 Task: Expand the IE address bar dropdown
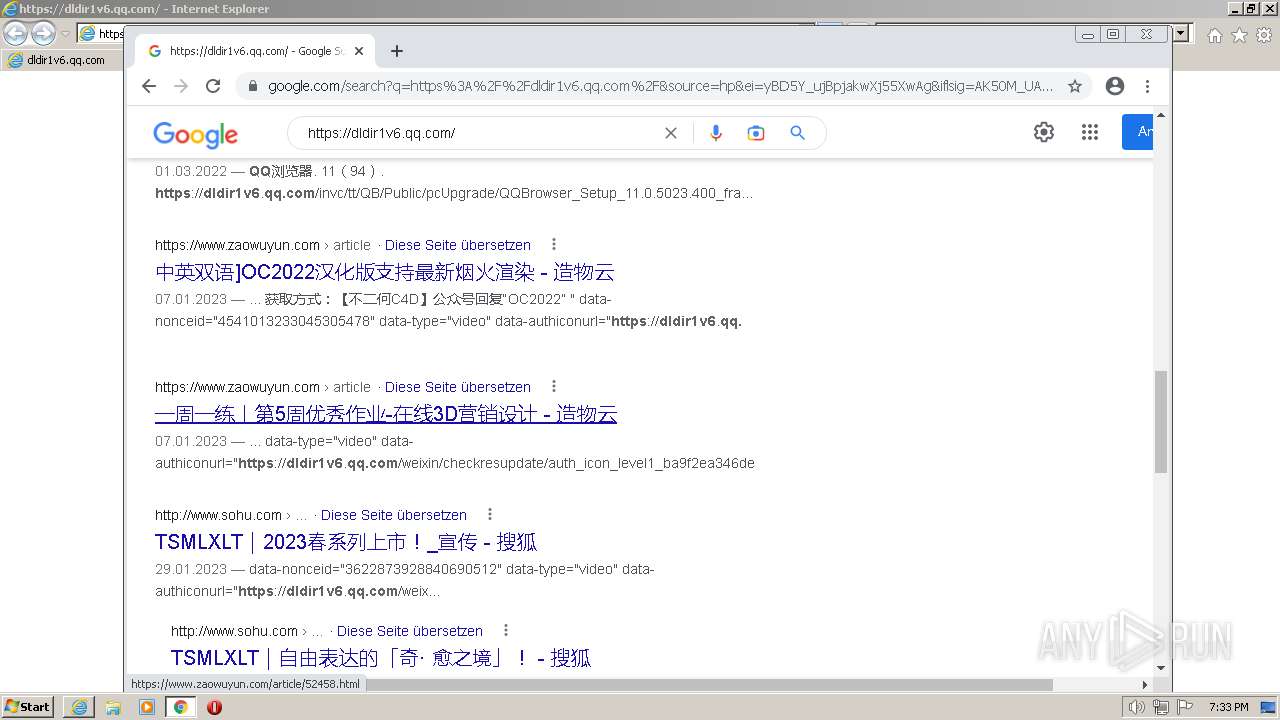pos(1181,33)
